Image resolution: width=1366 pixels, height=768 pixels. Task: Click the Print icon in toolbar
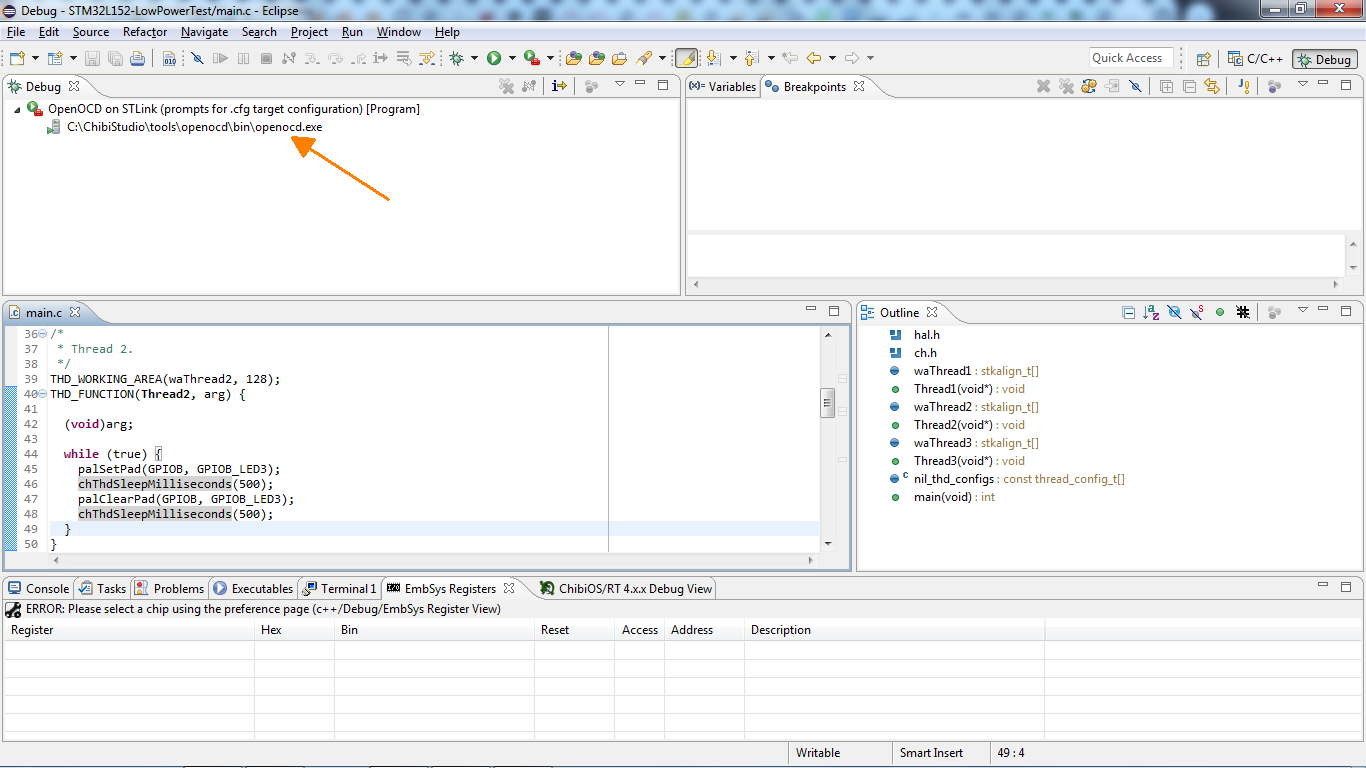point(137,59)
